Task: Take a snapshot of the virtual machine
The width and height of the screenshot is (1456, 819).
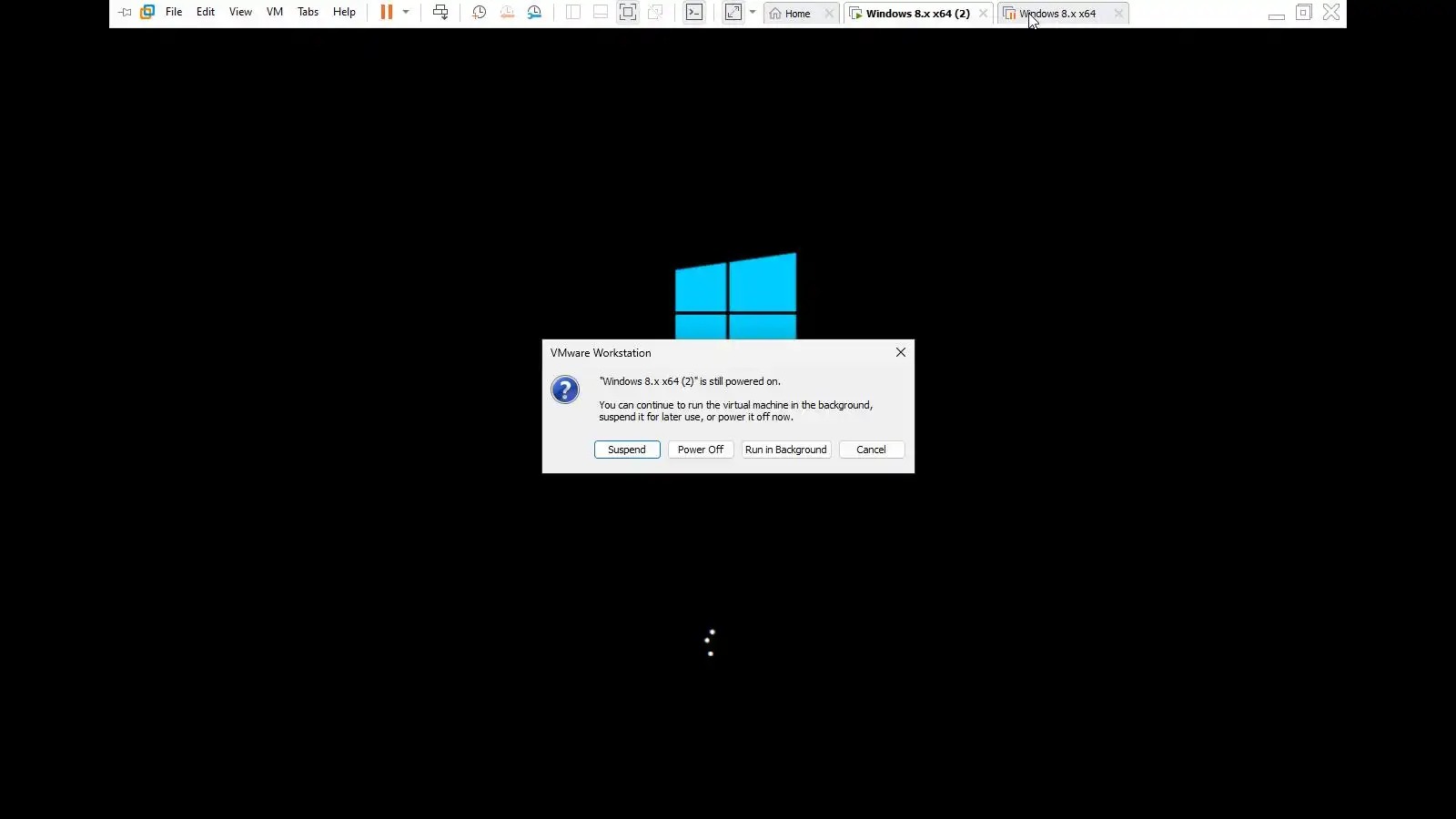Action: (479, 13)
